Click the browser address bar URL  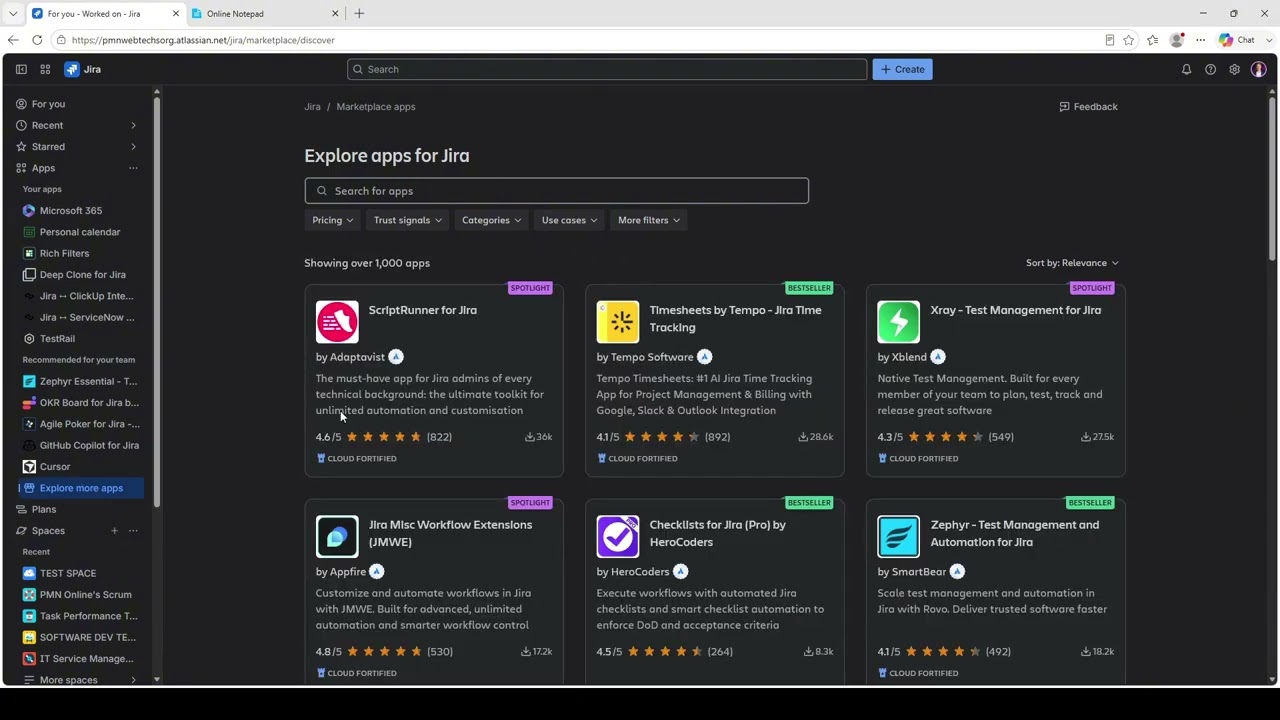(203, 40)
